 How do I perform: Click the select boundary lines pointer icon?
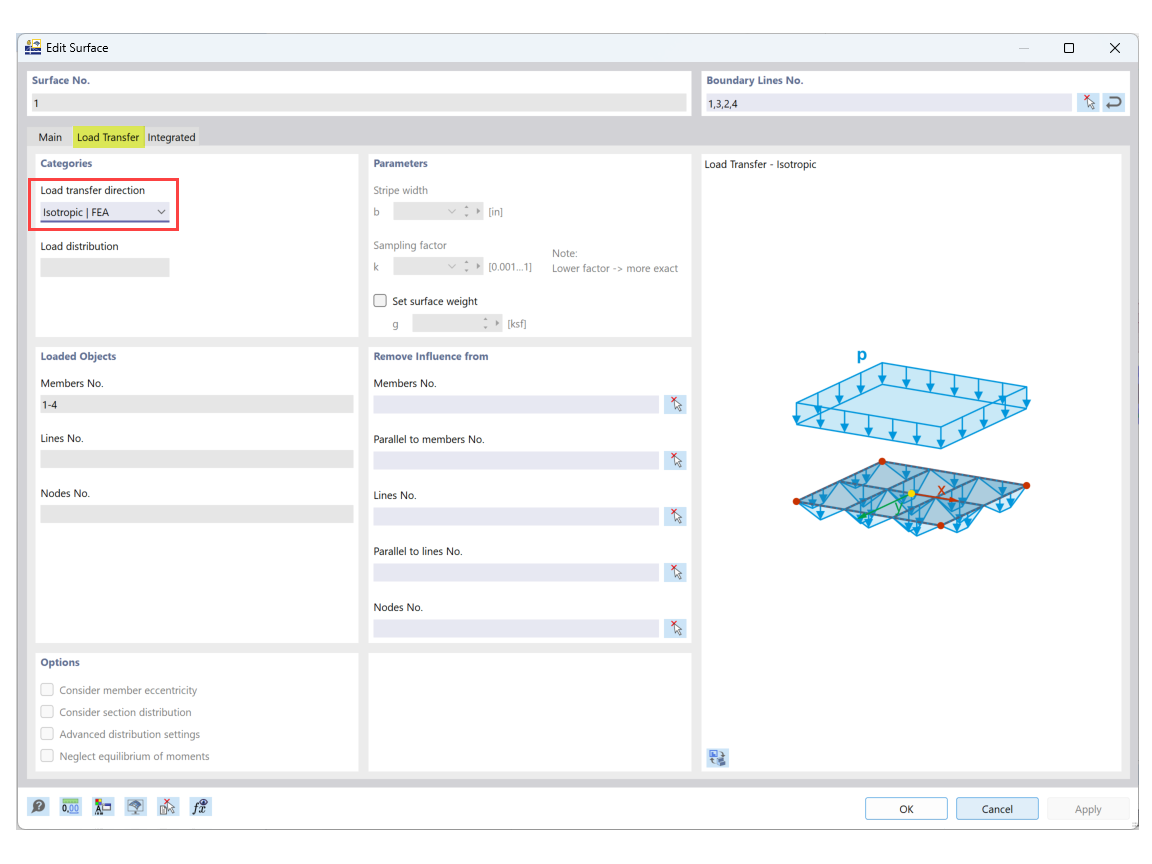tap(1088, 102)
